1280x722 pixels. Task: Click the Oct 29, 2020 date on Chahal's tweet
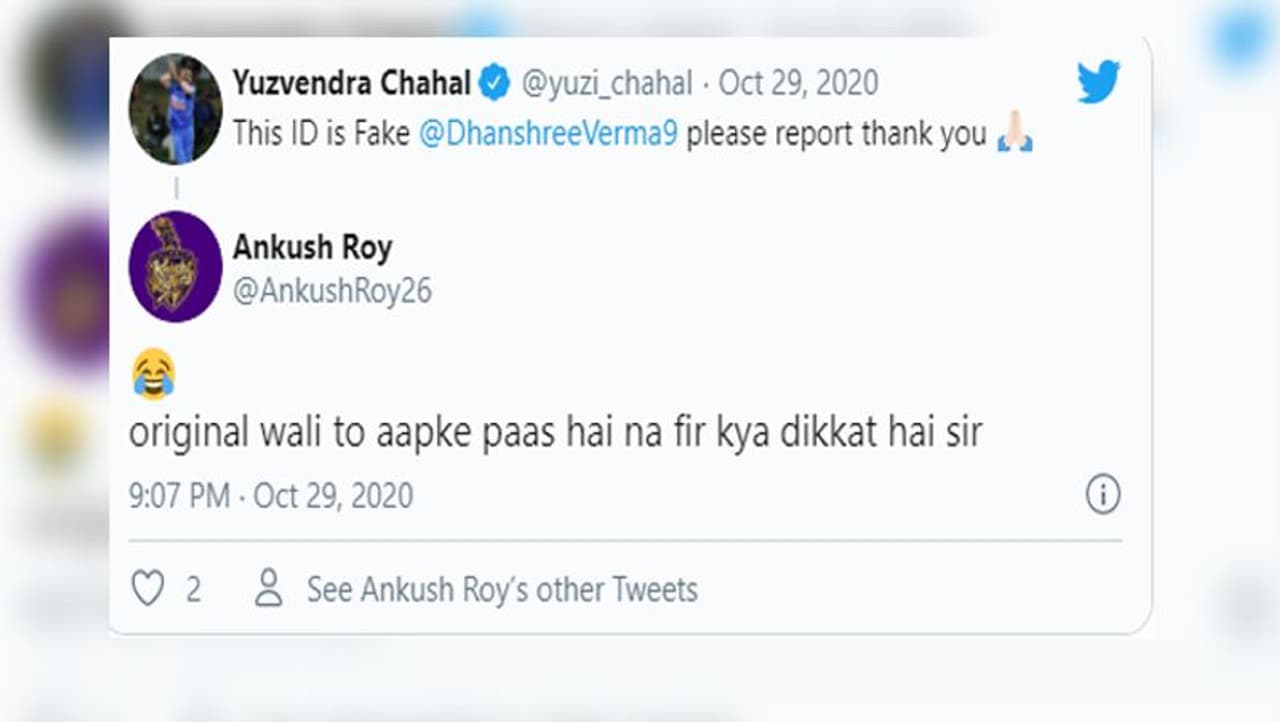pos(798,84)
